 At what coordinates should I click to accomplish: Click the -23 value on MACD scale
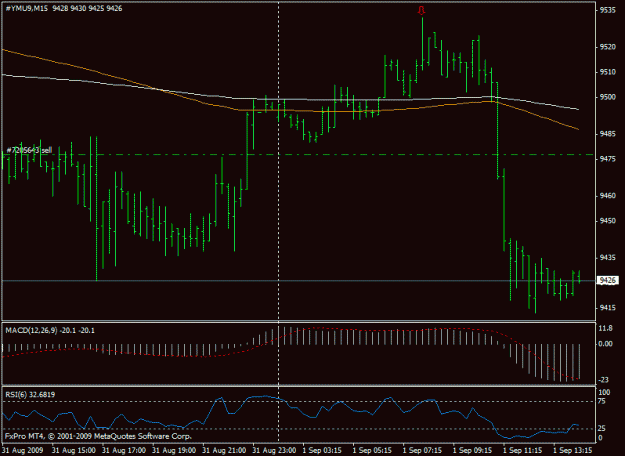pos(604,380)
